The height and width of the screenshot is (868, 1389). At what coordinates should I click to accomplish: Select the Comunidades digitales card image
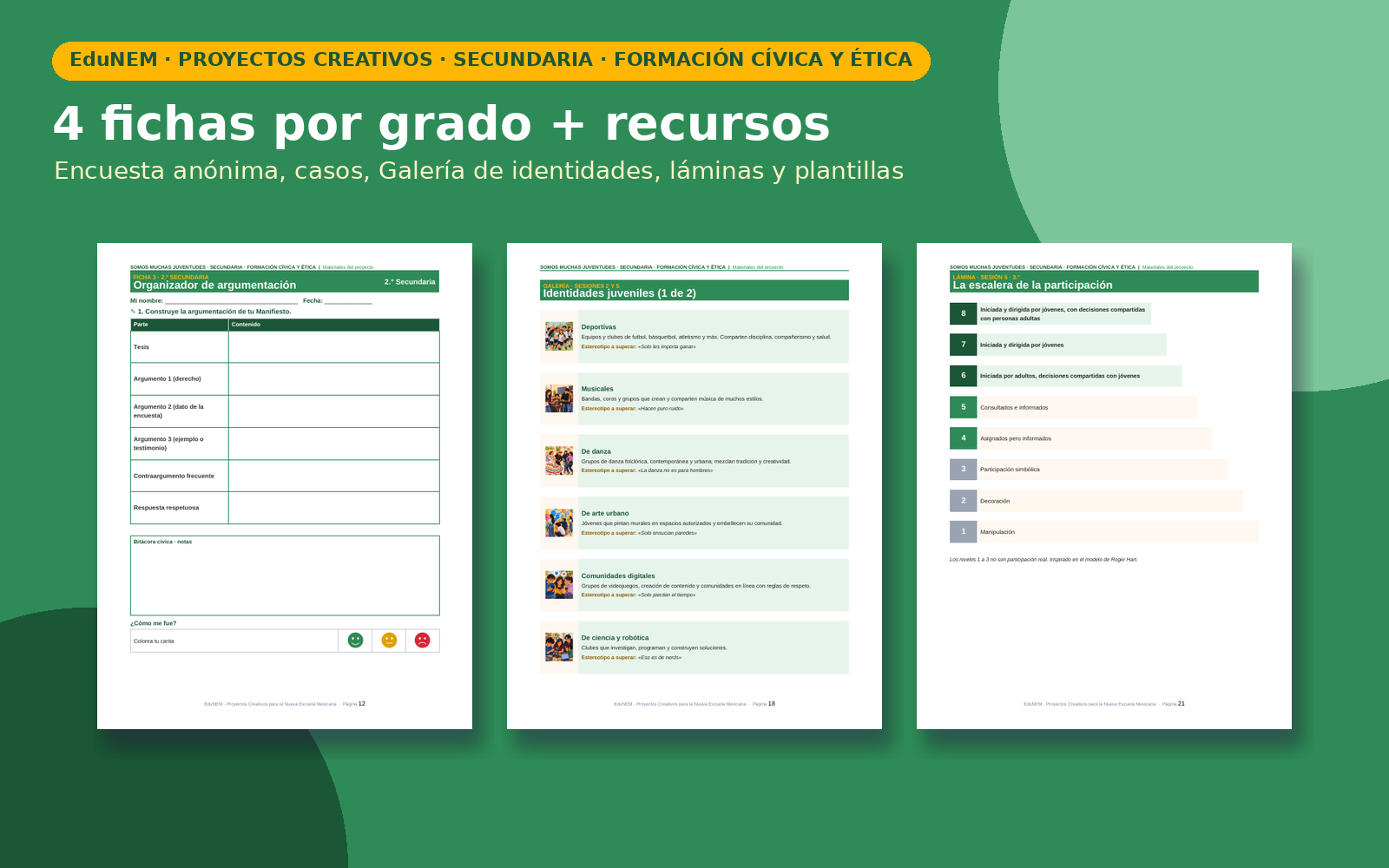click(x=559, y=585)
